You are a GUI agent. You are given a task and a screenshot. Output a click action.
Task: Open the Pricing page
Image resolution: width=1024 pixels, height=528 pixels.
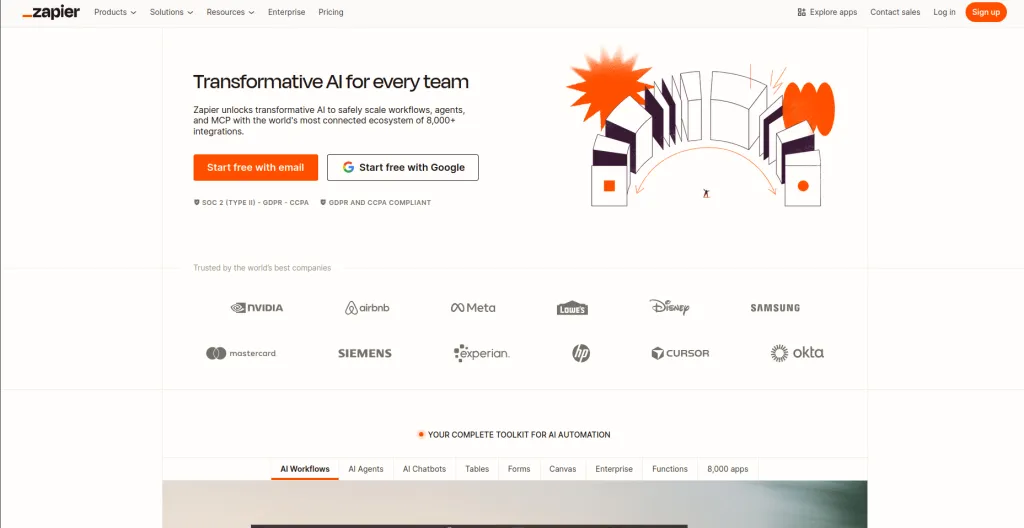(x=330, y=12)
